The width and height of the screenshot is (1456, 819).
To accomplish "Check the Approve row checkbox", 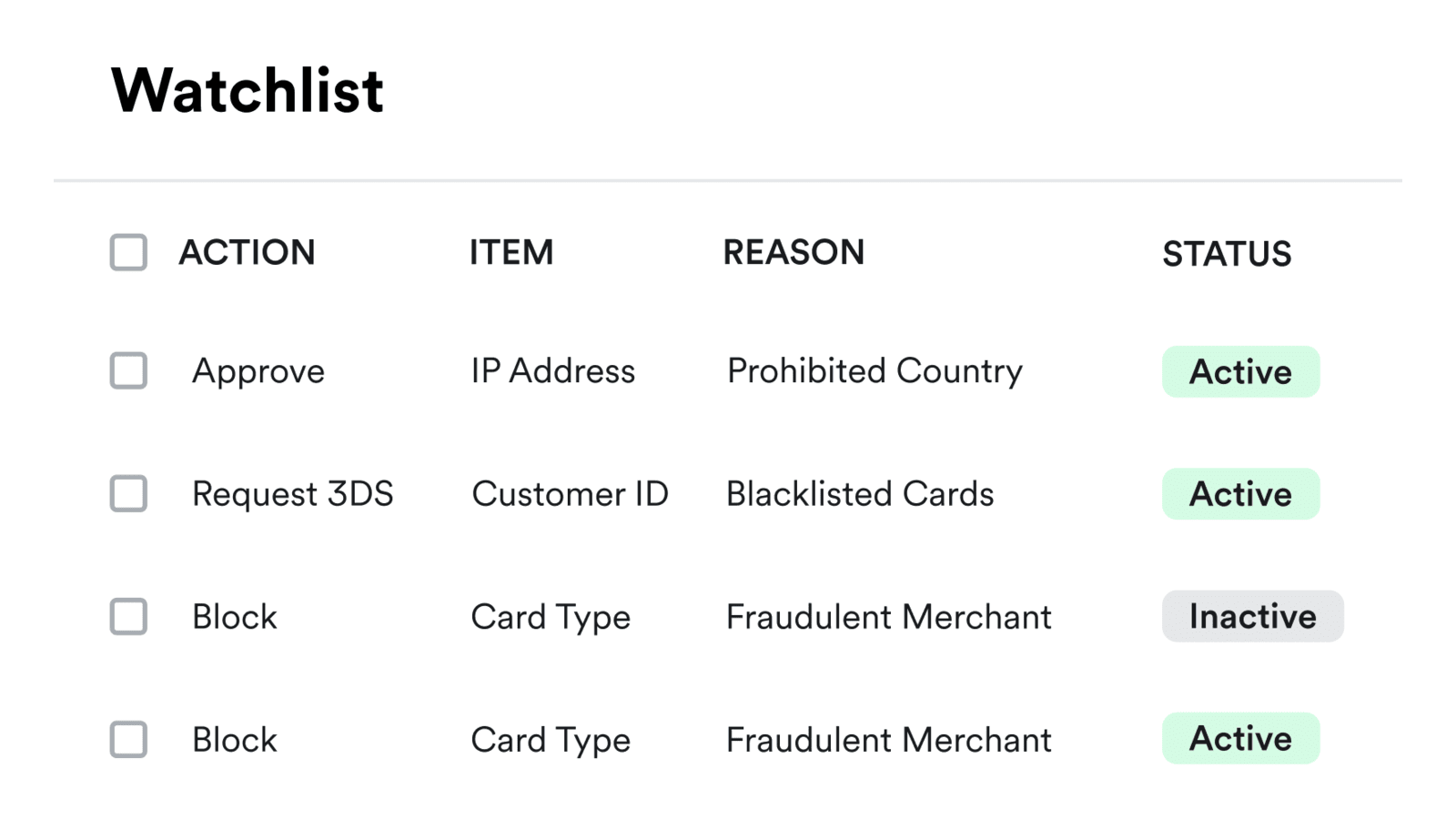I will (128, 370).
